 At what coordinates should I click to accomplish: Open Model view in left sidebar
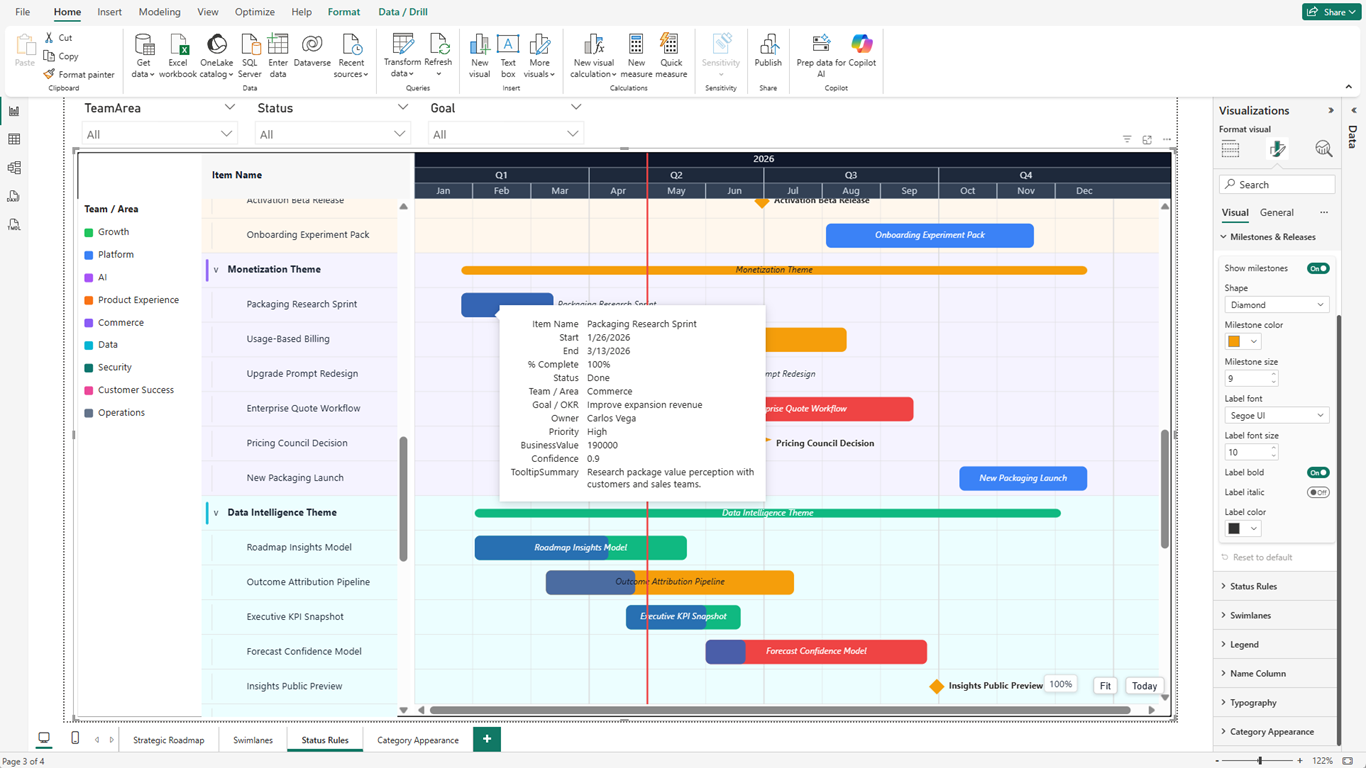tap(14, 168)
